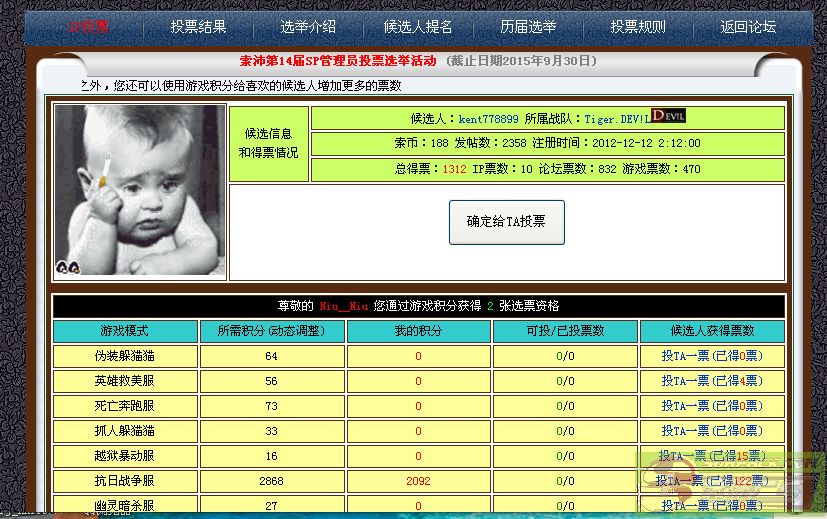Open candidate kent778899 profile link
This screenshot has width=827, height=519.
(x=488, y=119)
